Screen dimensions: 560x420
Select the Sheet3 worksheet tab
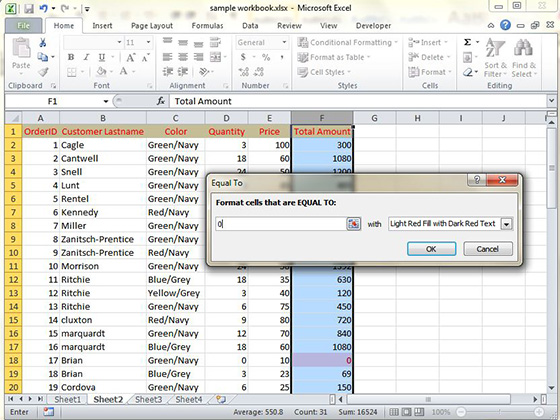(148, 399)
